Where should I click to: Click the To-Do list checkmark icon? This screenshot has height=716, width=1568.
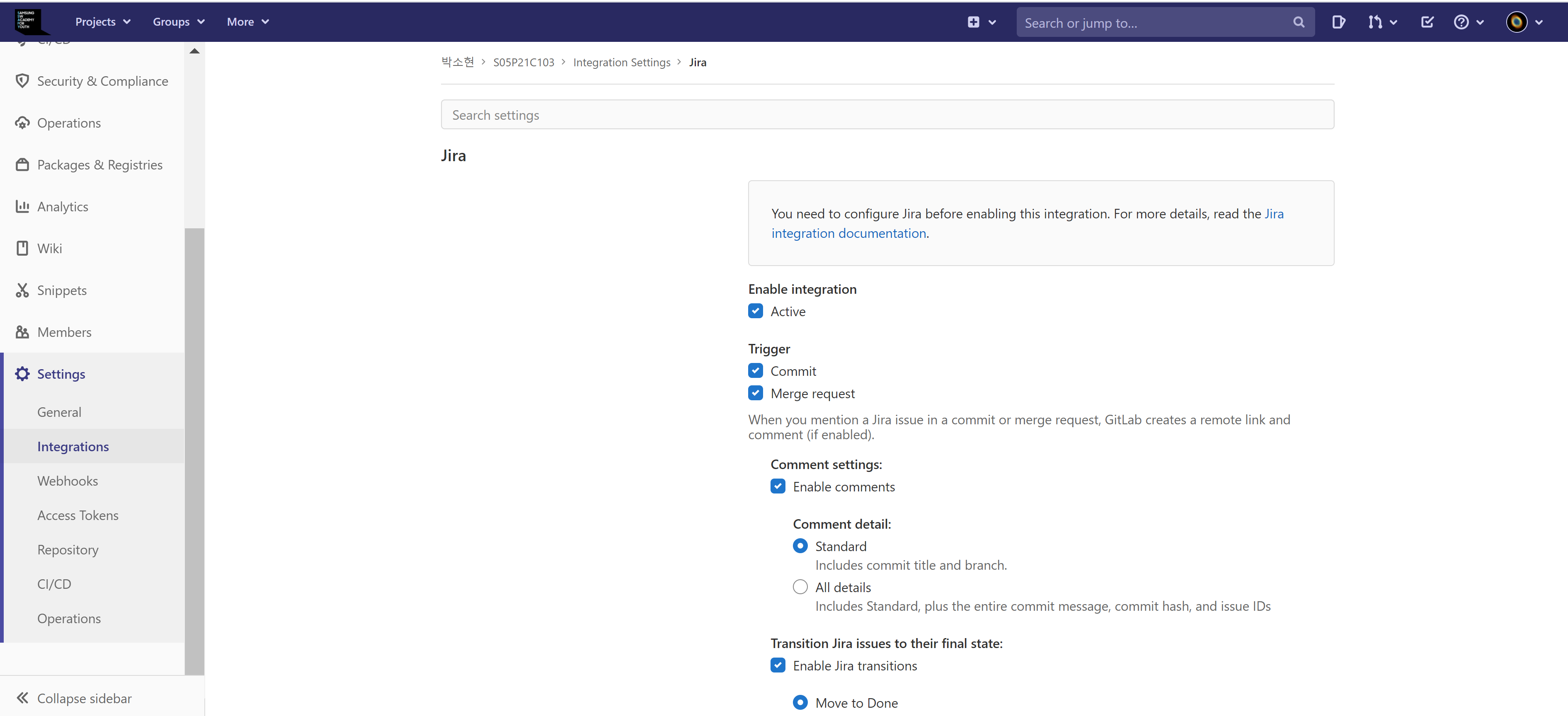coord(1427,22)
